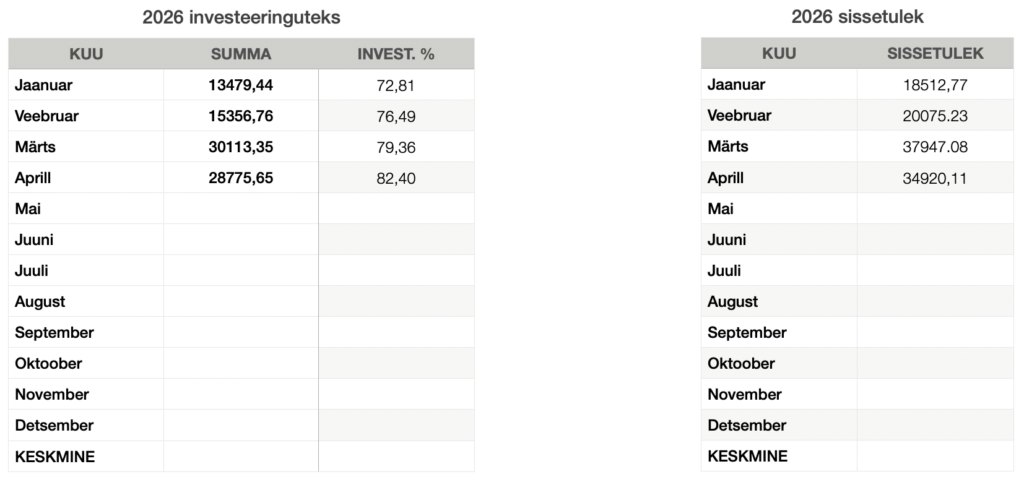Click the Veebruar SUMMA value 15356,76
1024x490 pixels.
pos(240,116)
